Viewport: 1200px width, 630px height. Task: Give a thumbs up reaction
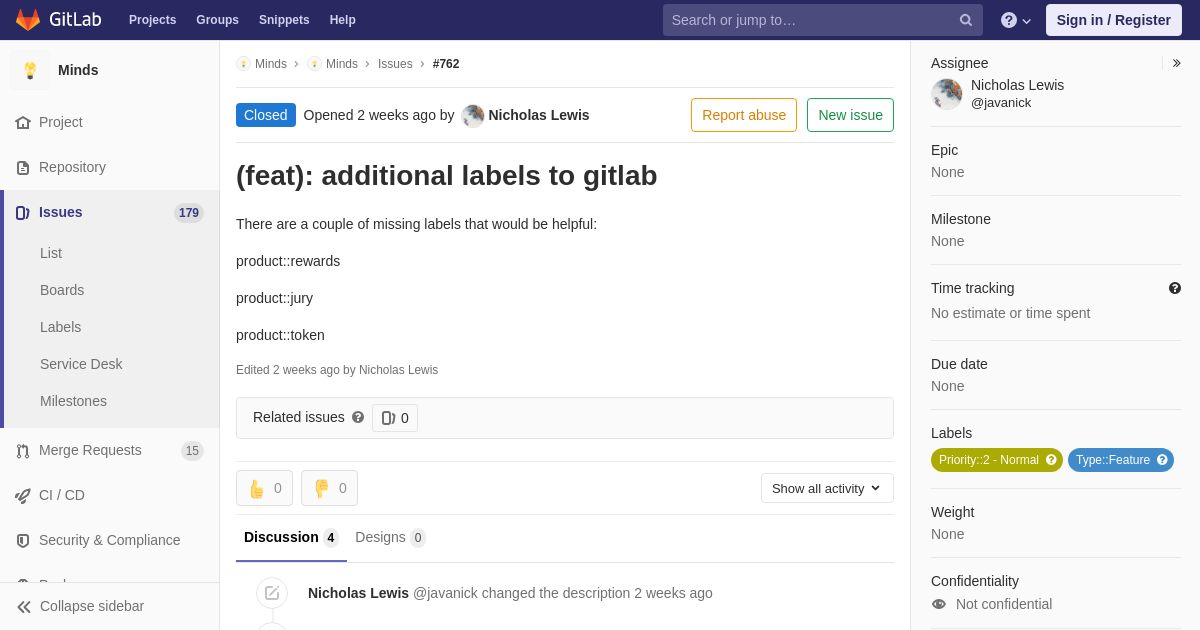click(264, 488)
